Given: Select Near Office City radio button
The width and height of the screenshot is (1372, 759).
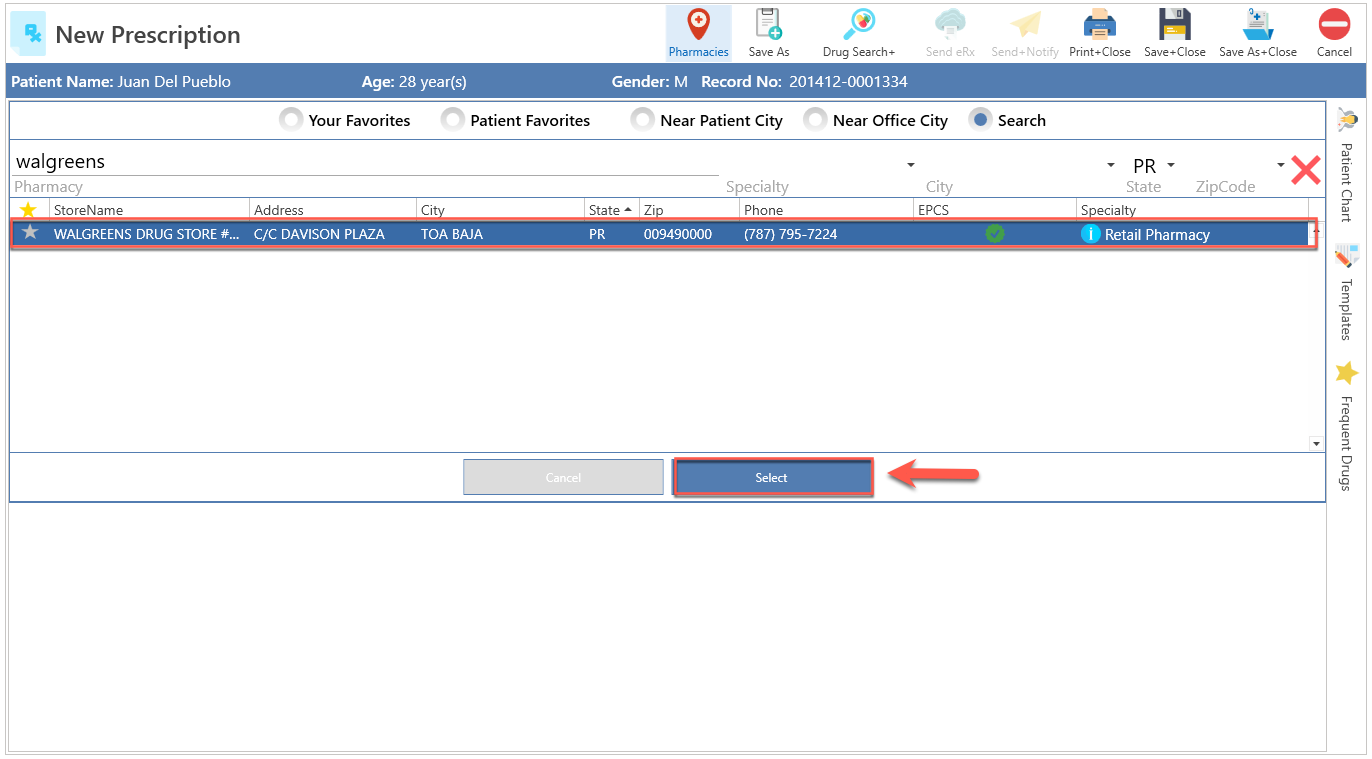Looking at the screenshot, I should (x=815, y=120).
